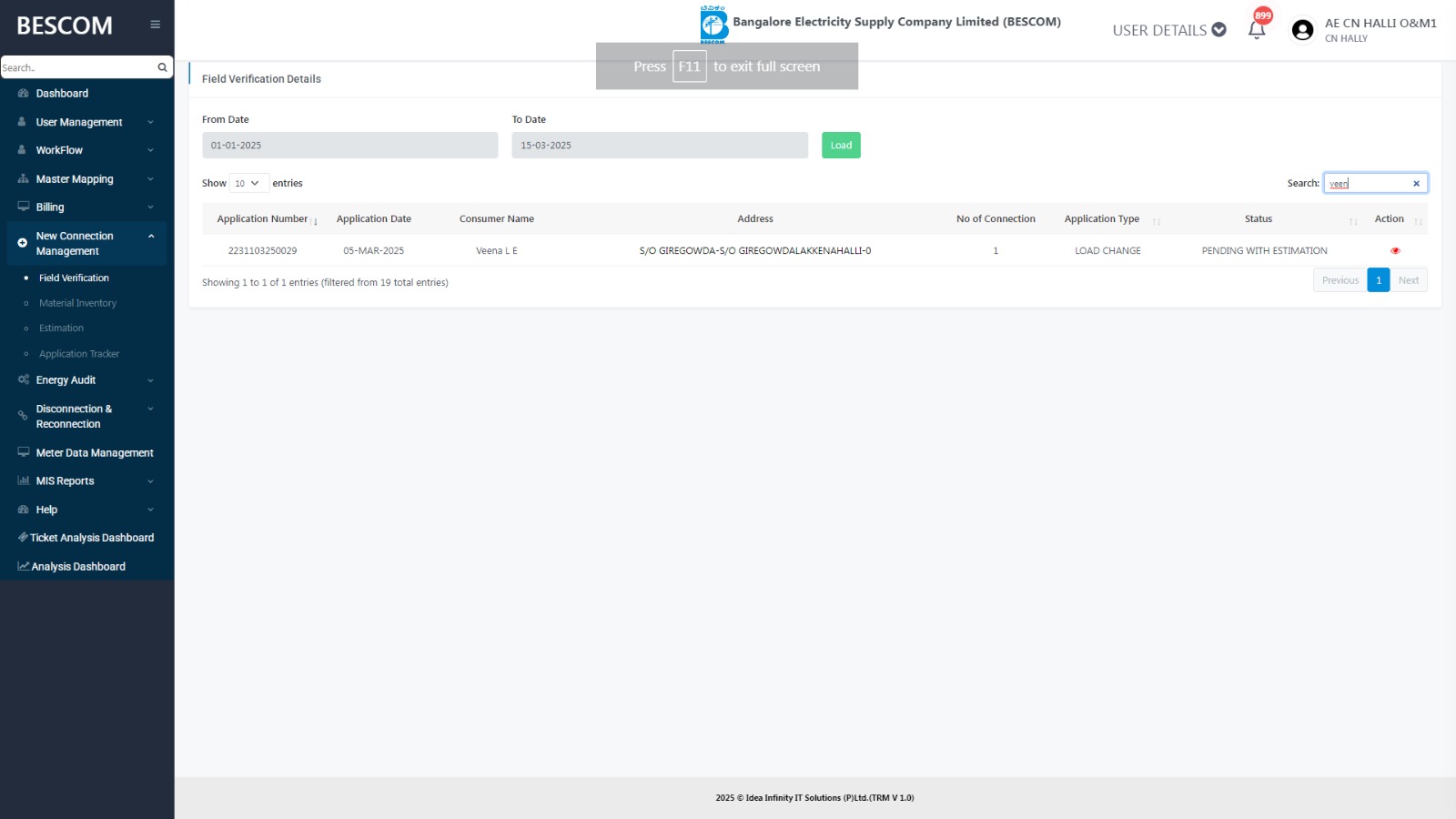Open Field Verification submenu item
1456x819 pixels.
(74, 278)
